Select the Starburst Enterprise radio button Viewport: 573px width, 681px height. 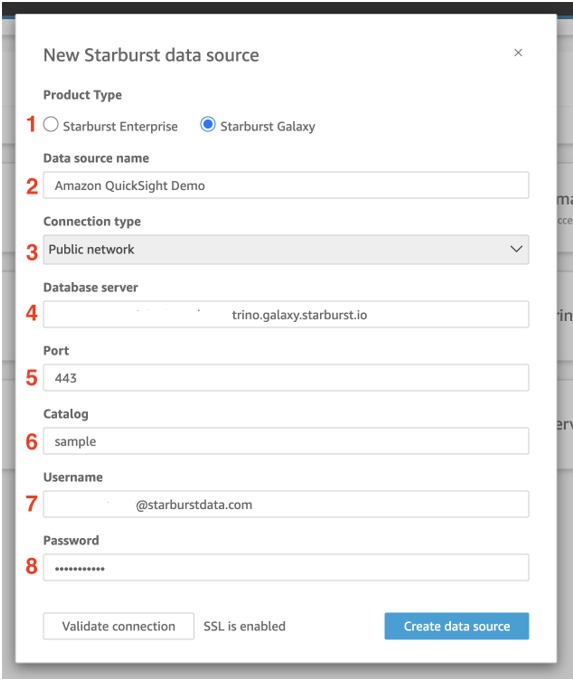(51, 124)
